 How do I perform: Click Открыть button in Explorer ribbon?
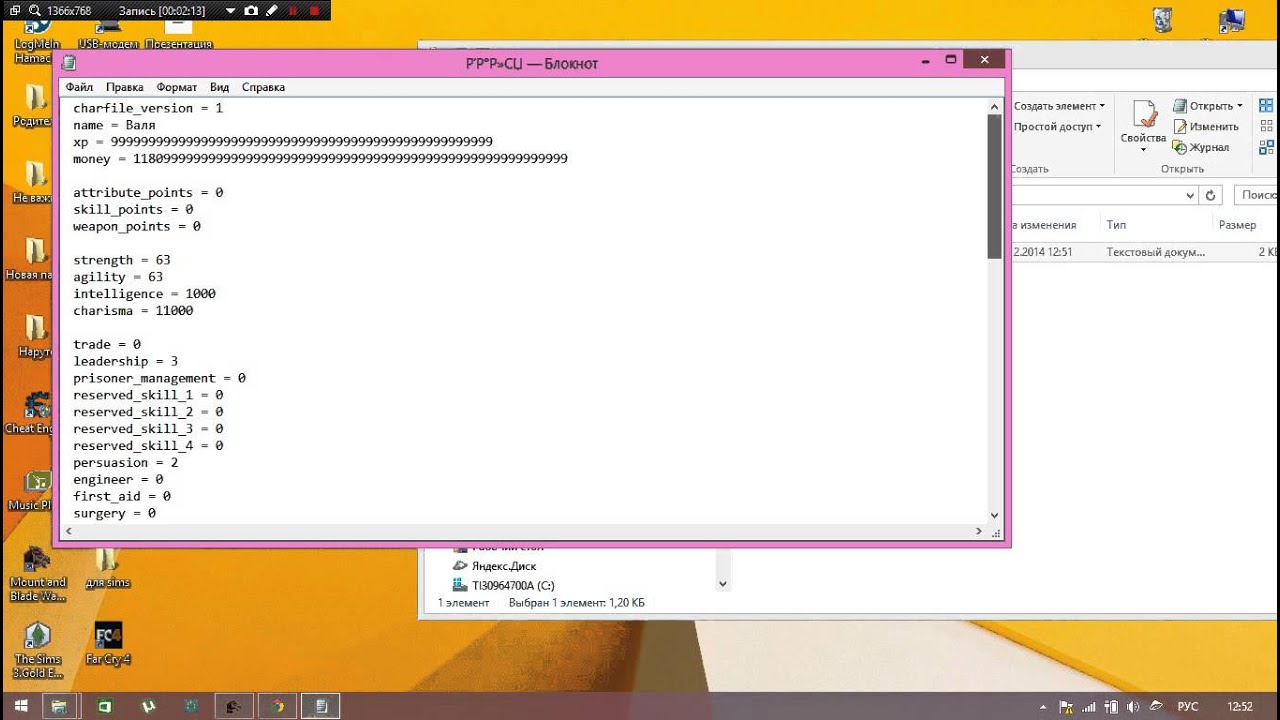click(x=1208, y=106)
